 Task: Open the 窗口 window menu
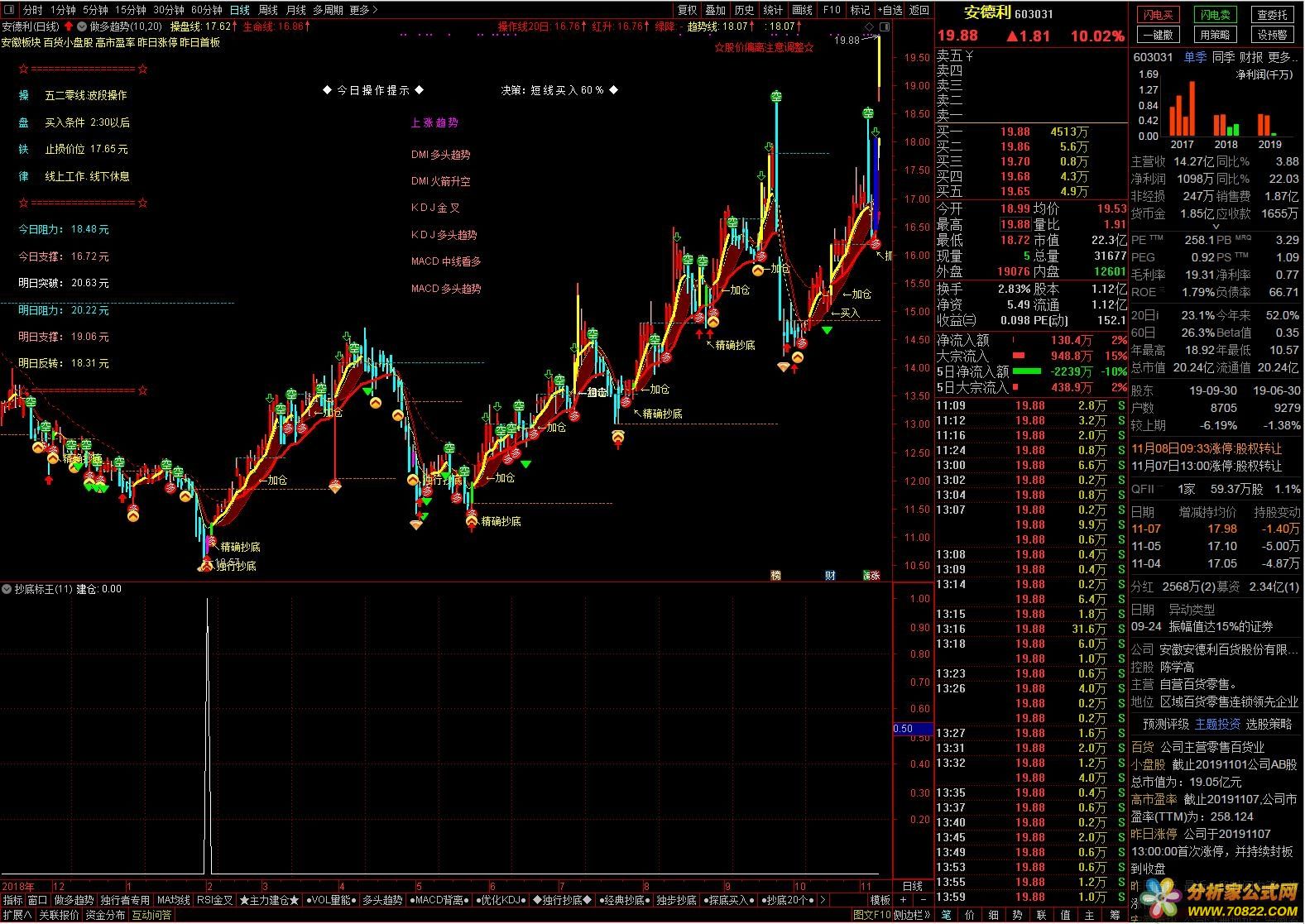point(38,900)
